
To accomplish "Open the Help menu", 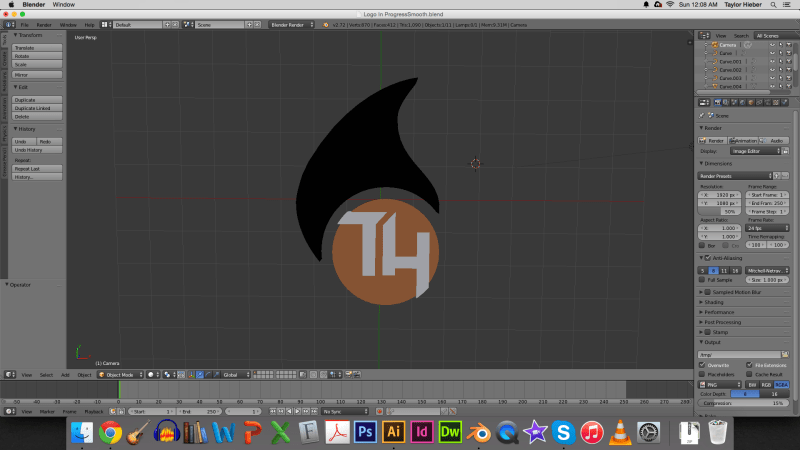I will click(89, 24).
